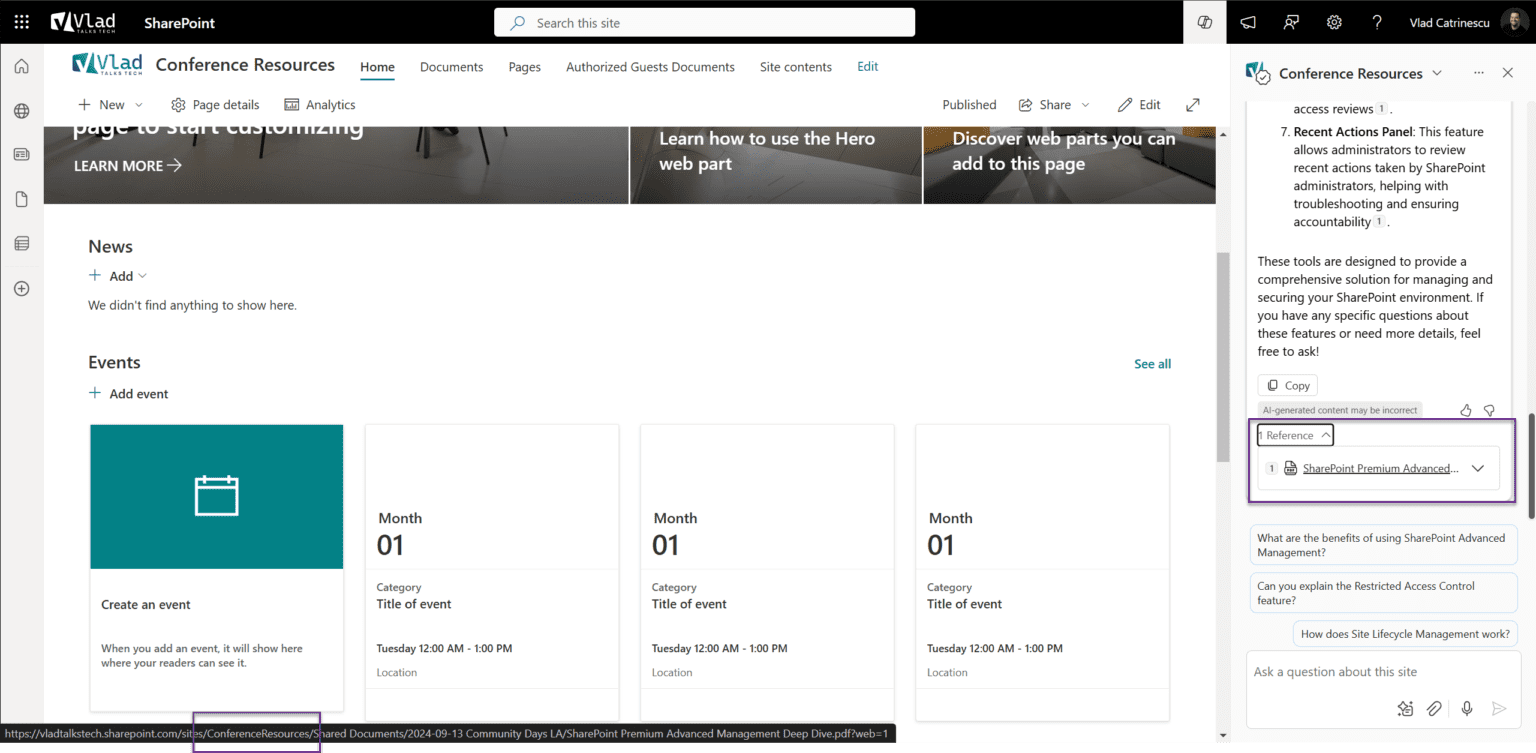Open the Authorized Guests Documents tab
This screenshot has height=753, width=1536.
pyautogui.click(x=650, y=66)
